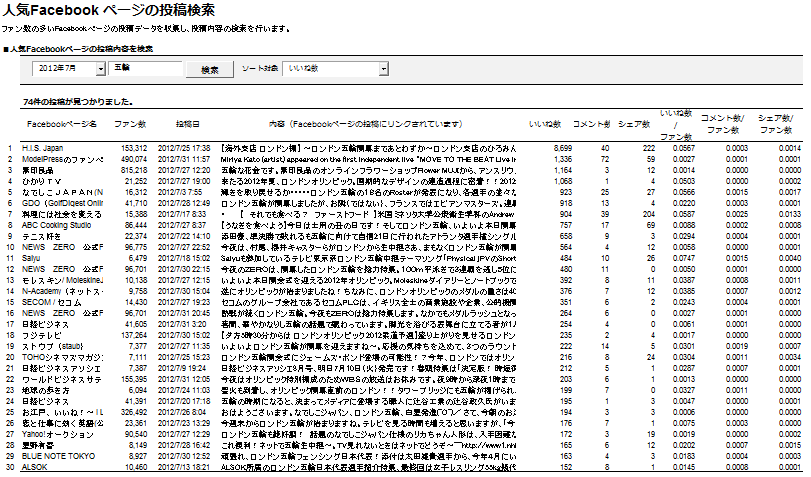This screenshot has width=811, height=477.
Task: Click the いいね数 column header
Action: (x=545, y=124)
